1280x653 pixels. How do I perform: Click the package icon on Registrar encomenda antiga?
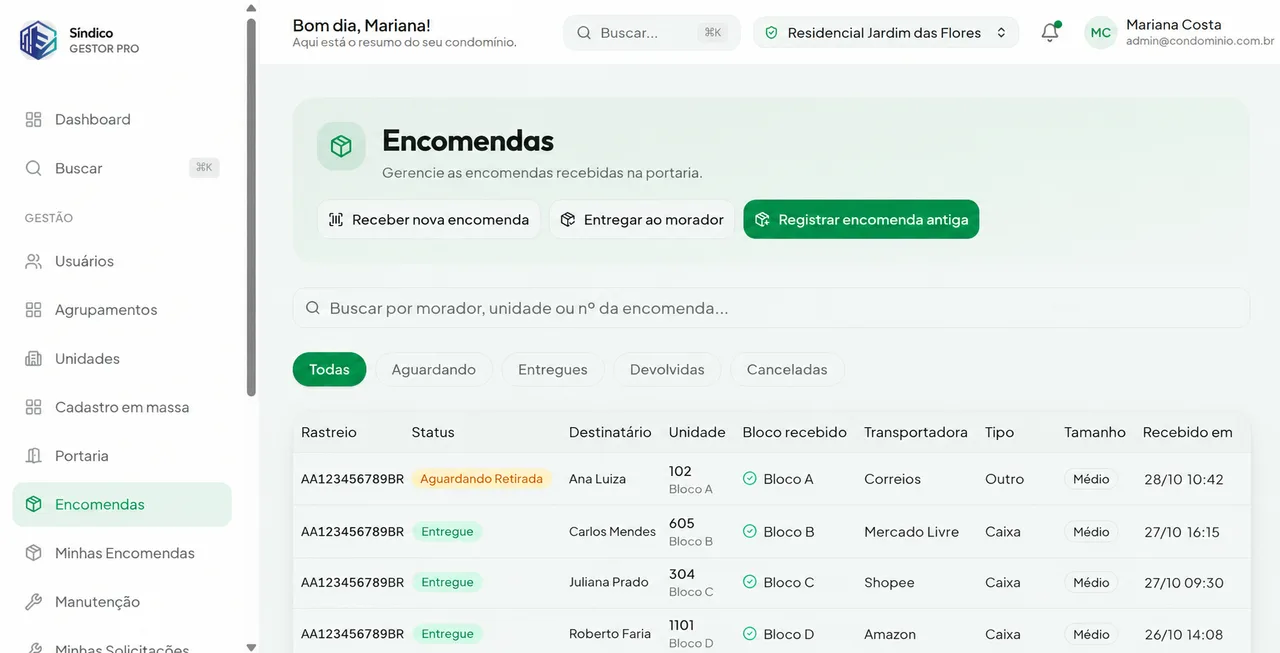point(762,219)
